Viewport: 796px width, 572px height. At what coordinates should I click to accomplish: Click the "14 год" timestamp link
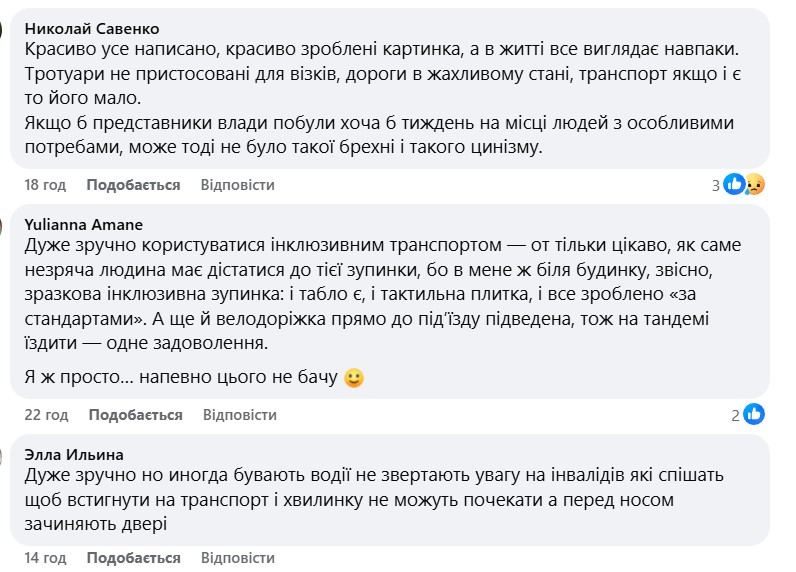tap(45, 558)
